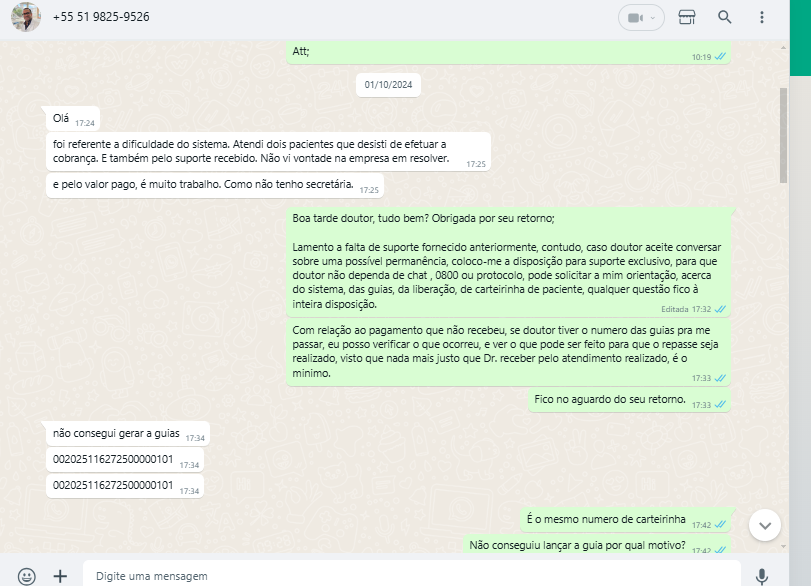
Task: Click scrollbar down arrow at chat bottom
Action: point(783,546)
